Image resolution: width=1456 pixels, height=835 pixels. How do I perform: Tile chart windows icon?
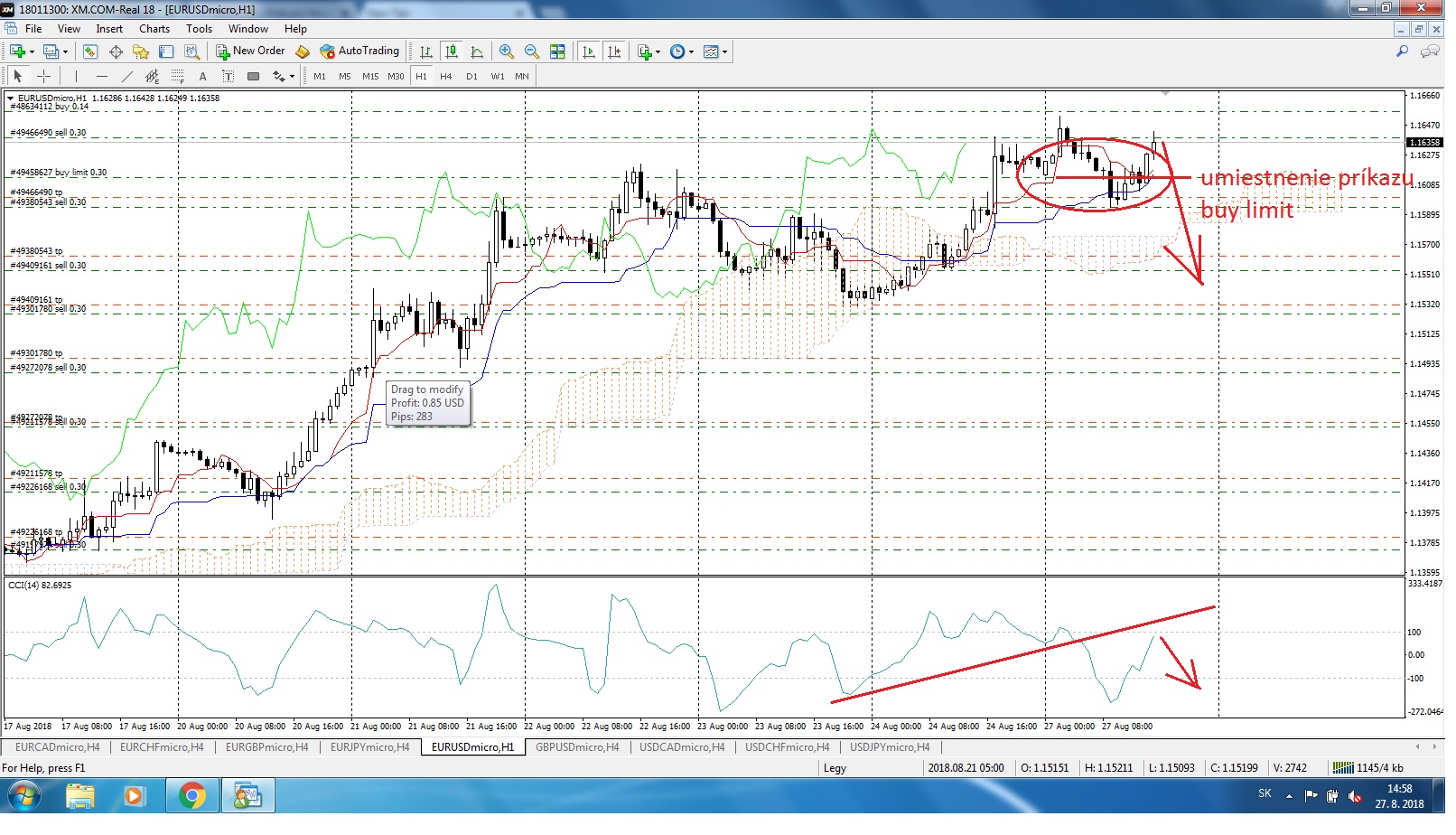click(x=557, y=52)
